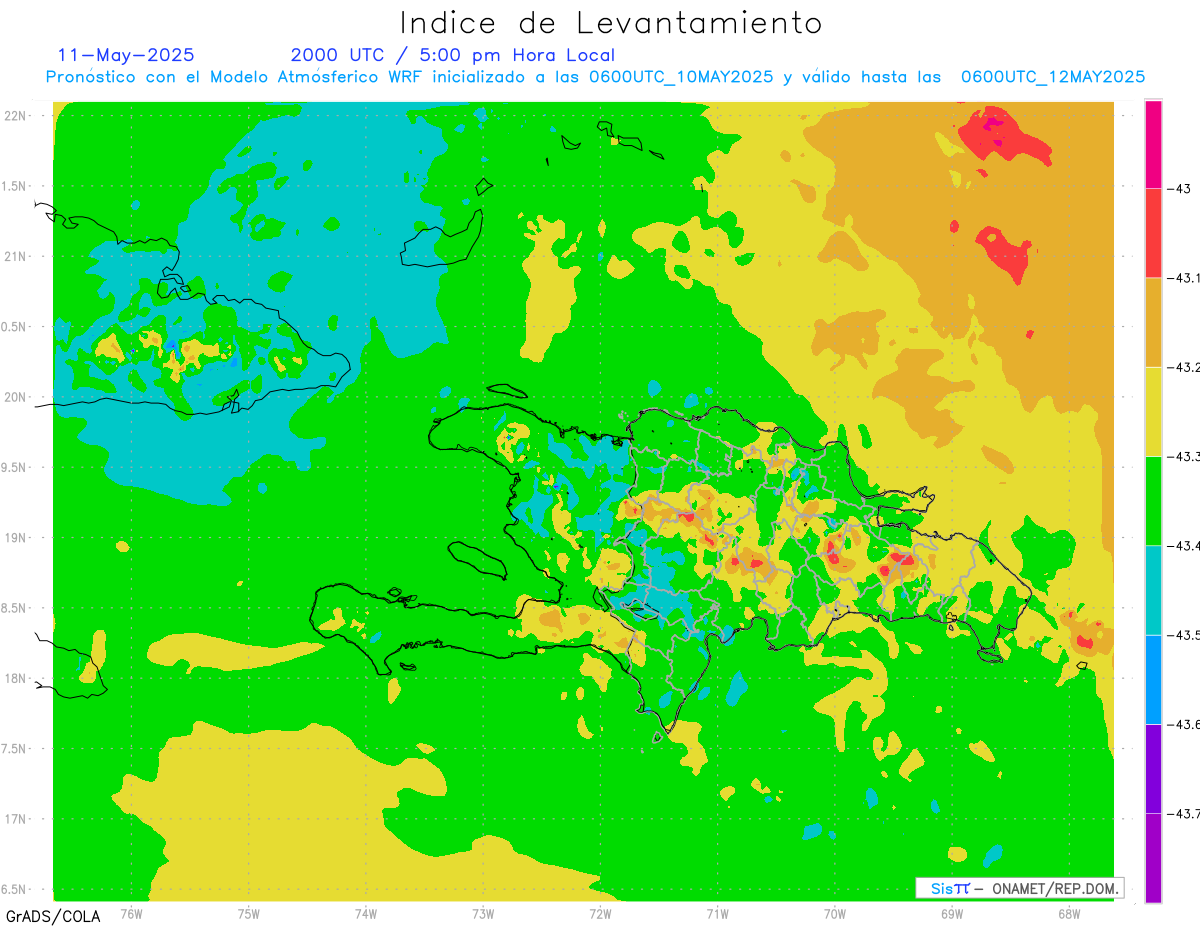Image resolution: width=1200 pixels, height=927 pixels.
Task: Select the legend value '-43.5'
Action: click(1183, 635)
